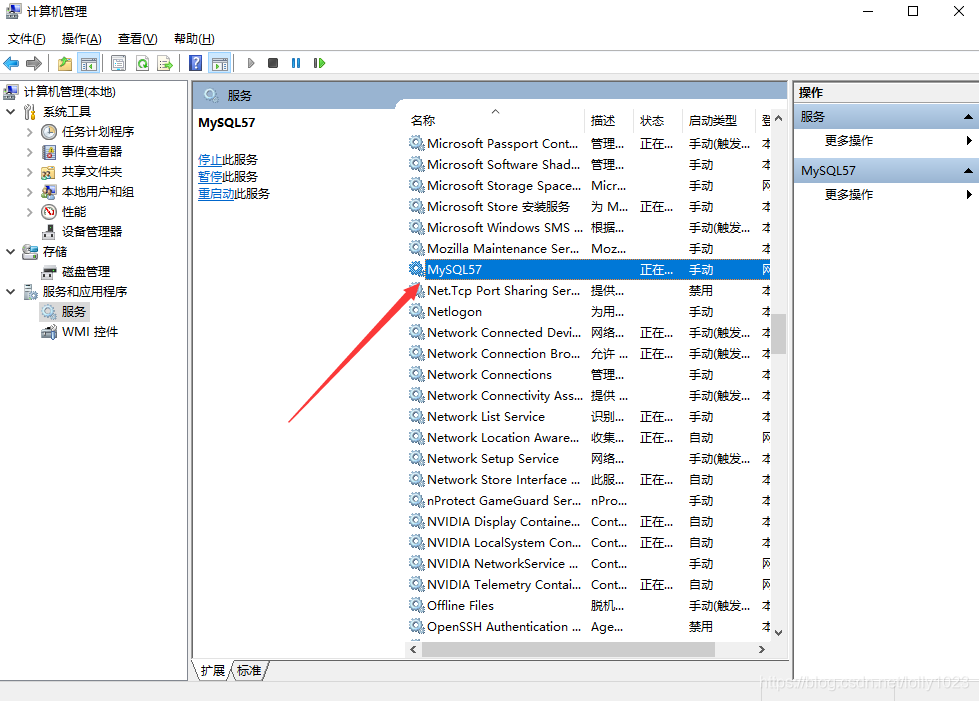Select WMI 控件 in the tree

90,331
